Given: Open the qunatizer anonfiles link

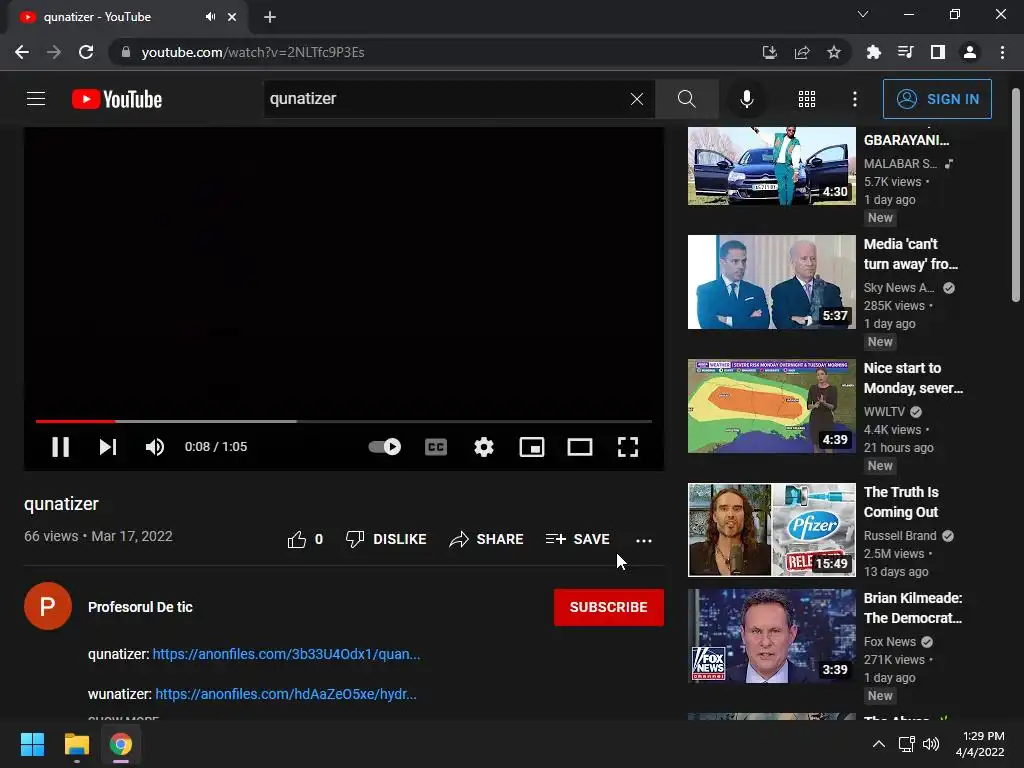Looking at the screenshot, I should pos(286,654).
